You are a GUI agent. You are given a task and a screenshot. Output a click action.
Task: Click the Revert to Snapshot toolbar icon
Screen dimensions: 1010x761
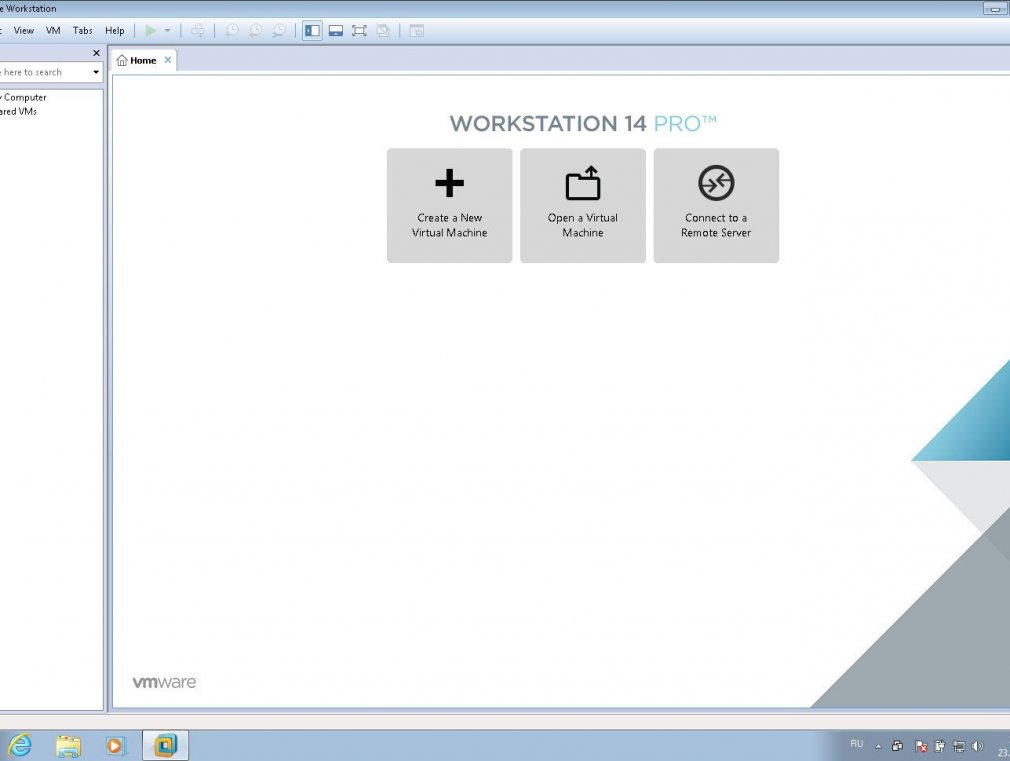pos(255,30)
